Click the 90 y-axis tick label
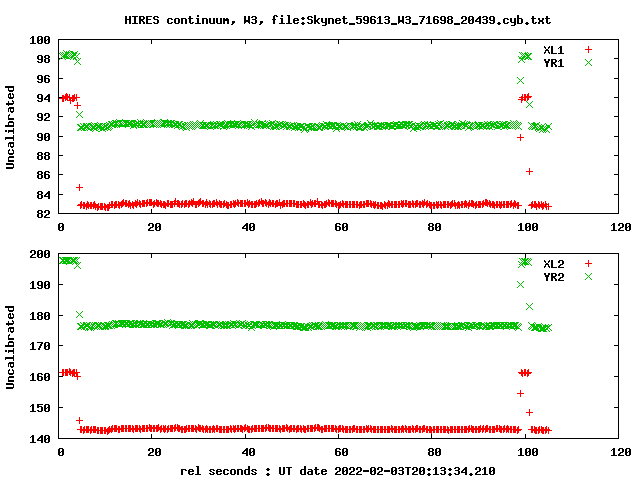The width and height of the screenshot is (640, 480). (43, 137)
